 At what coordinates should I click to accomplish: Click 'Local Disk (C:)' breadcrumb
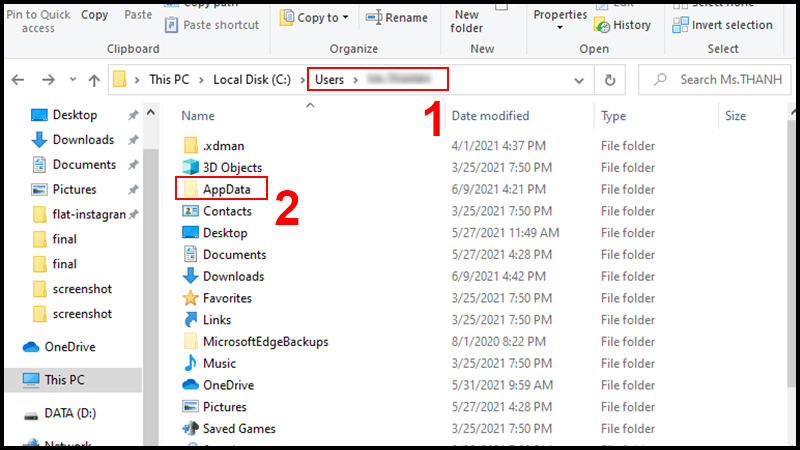pyautogui.click(x=252, y=80)
